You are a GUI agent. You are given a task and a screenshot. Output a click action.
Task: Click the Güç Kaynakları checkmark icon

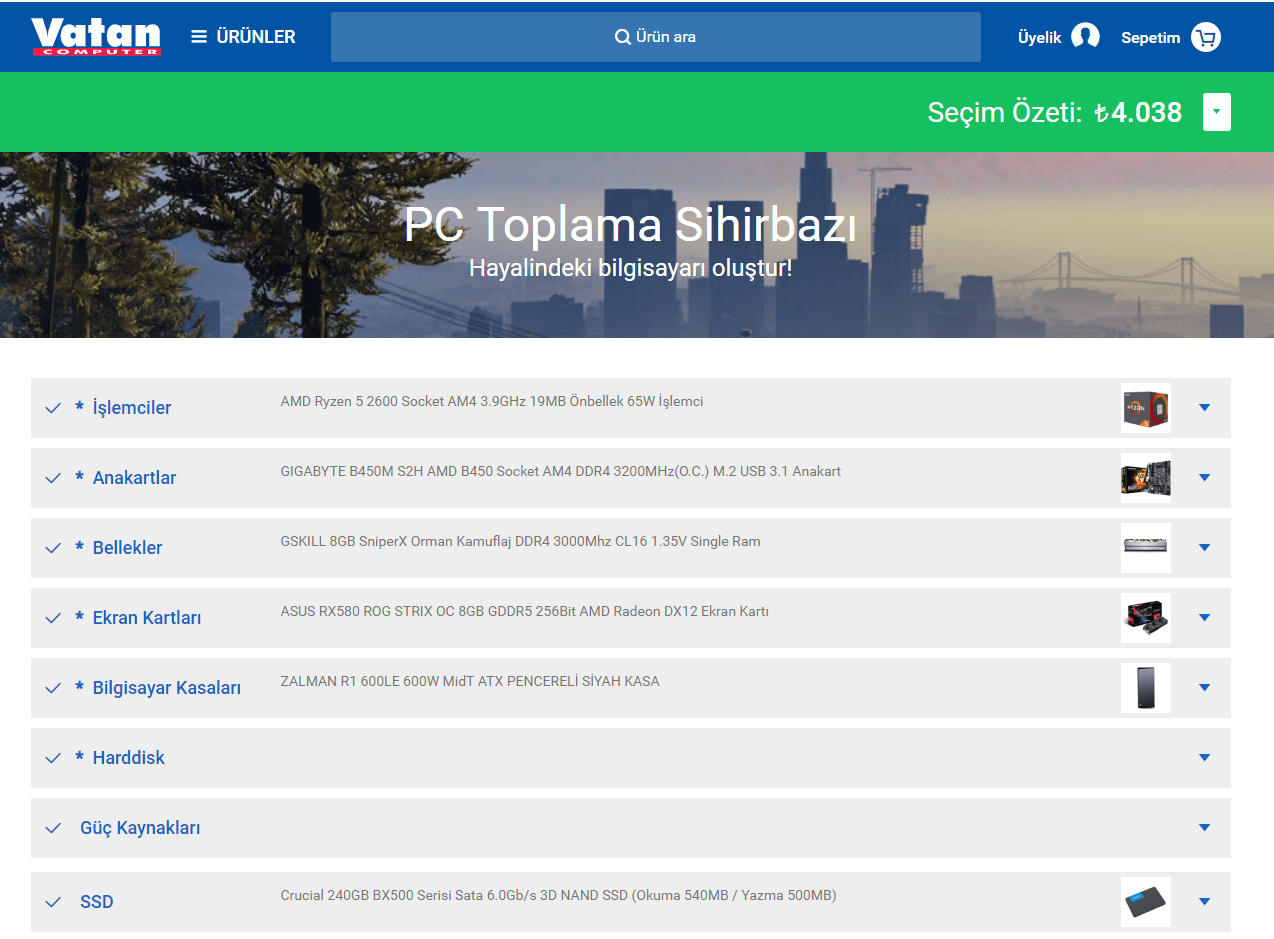pyautogui.click(x=53, y=828)
